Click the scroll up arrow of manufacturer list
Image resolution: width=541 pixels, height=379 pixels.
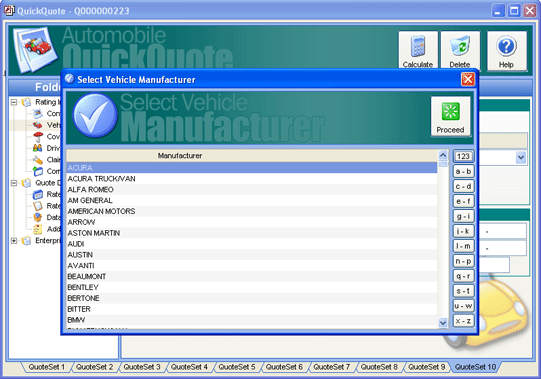pos(443,155)
